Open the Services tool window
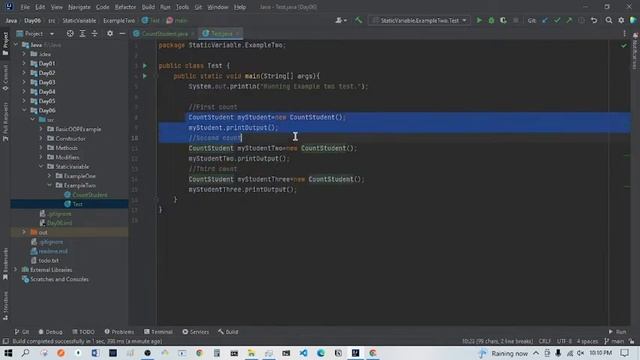 click(196, 332)
